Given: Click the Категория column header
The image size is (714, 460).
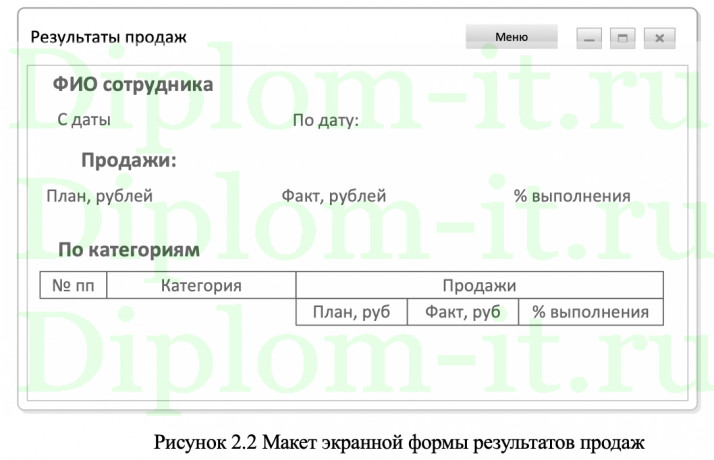Looking at the screenshot, I should (201, 286).
